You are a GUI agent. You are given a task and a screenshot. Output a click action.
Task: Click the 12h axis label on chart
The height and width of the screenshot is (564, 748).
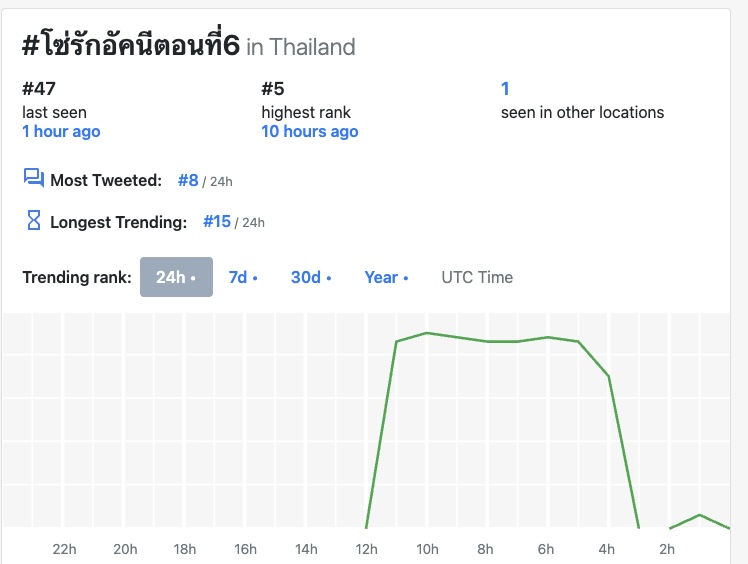pos(366,549)
